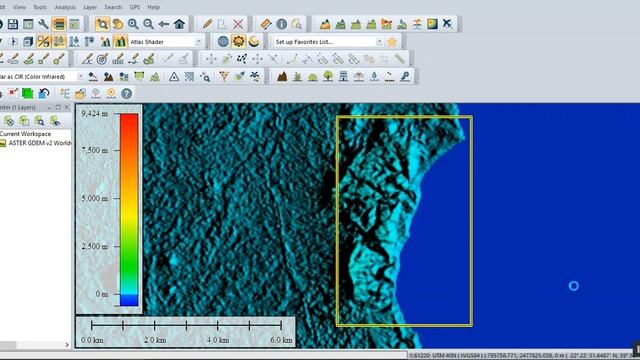Toggle Water drop class filter icon
Viewport: 640px width, 360px height.
tap(374, 77)
